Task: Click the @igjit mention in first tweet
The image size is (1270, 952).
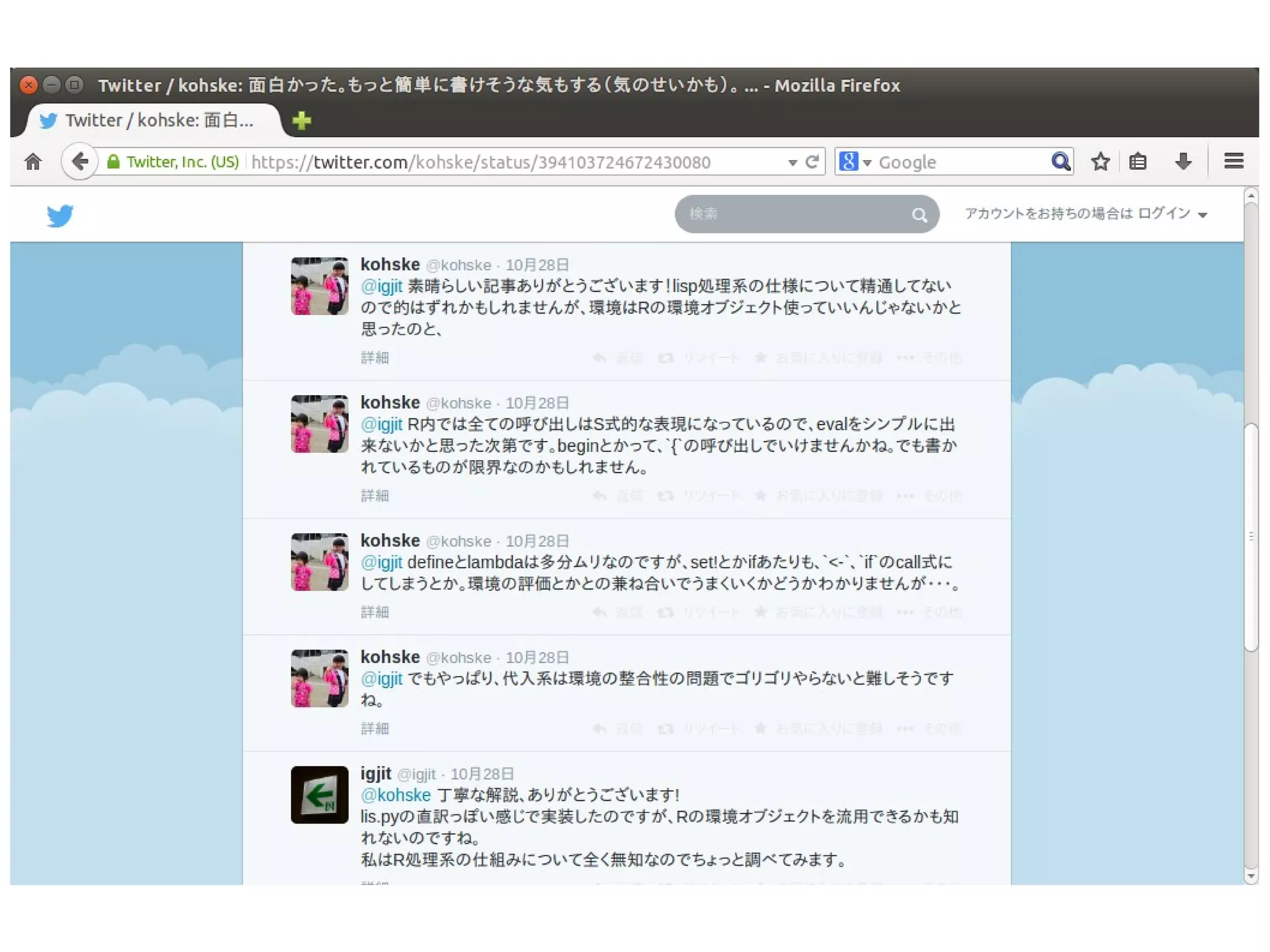Action: [381, 286]
